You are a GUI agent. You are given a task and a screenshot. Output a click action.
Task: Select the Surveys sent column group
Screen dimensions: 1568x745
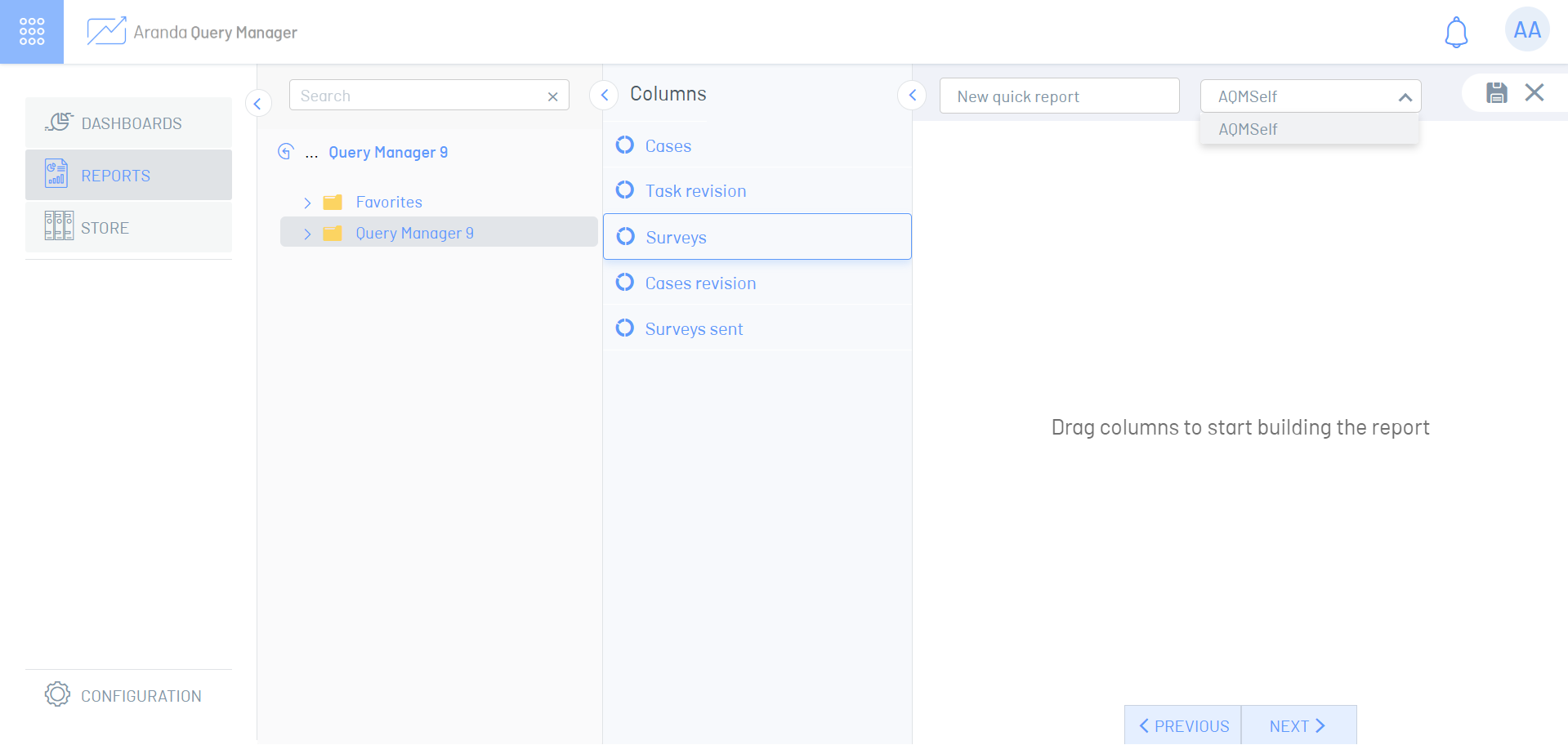[694, 329]
